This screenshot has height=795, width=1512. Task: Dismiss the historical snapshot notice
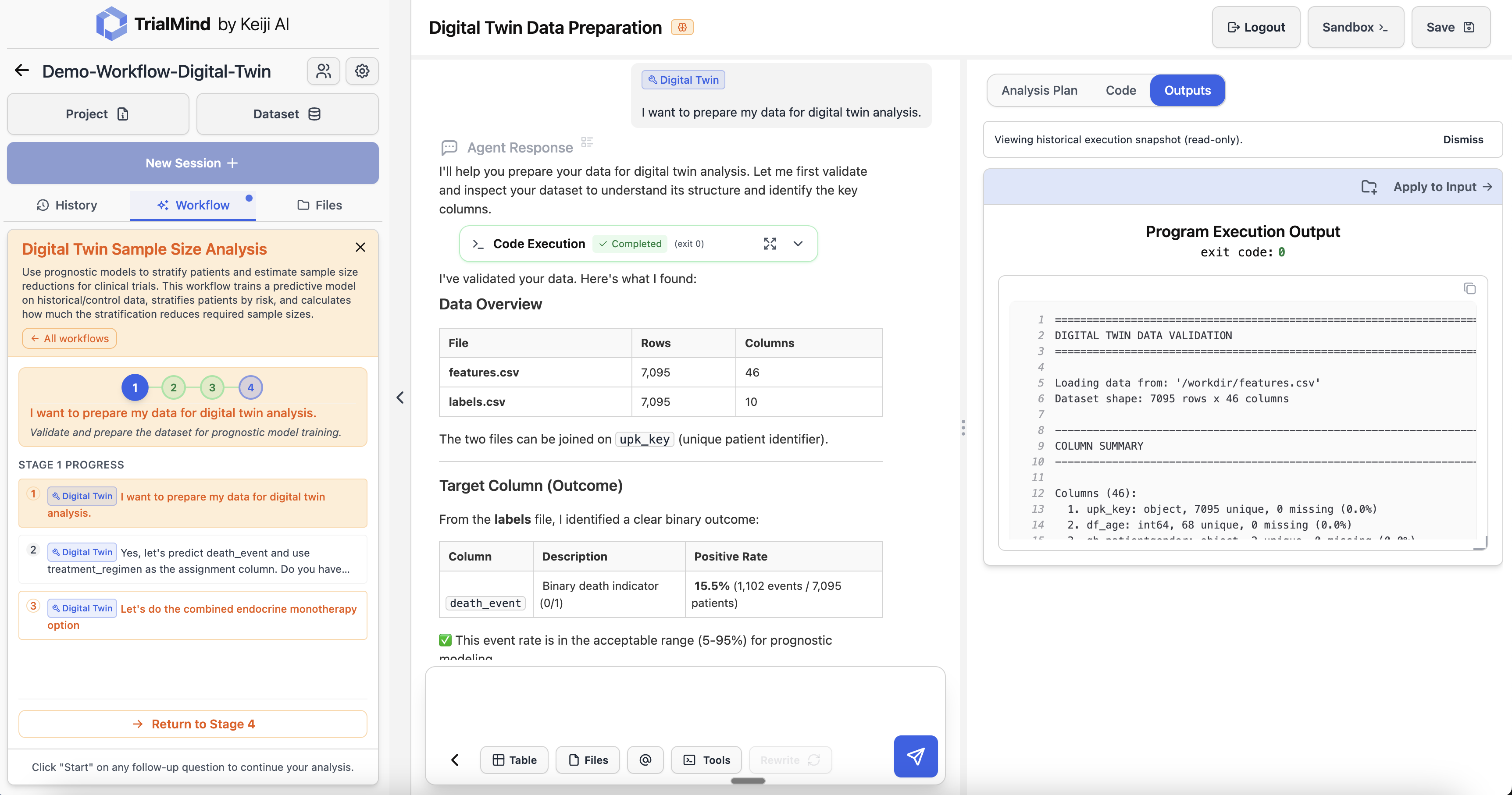click(1463, 139)
